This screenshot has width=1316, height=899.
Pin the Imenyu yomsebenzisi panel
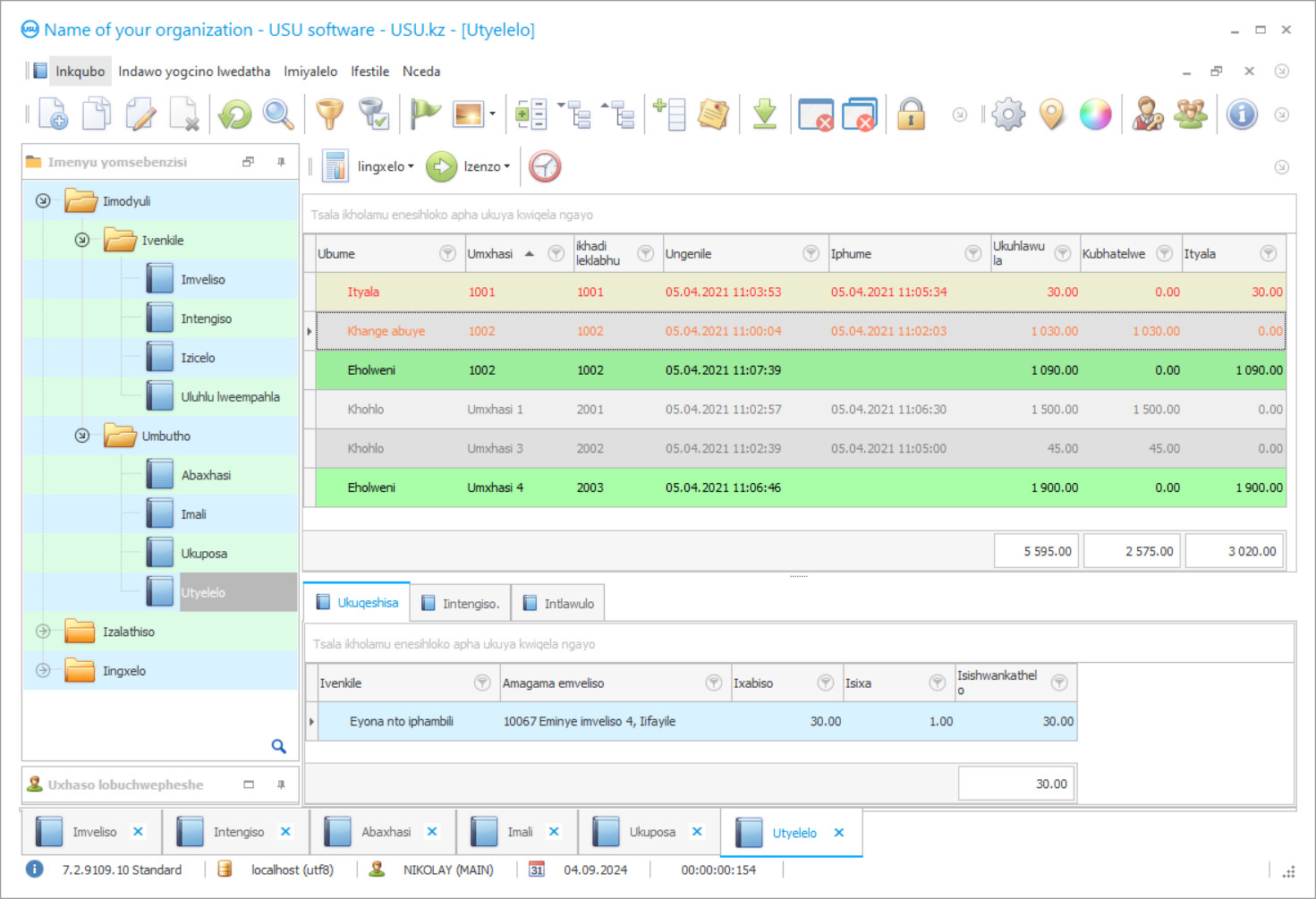281,162
